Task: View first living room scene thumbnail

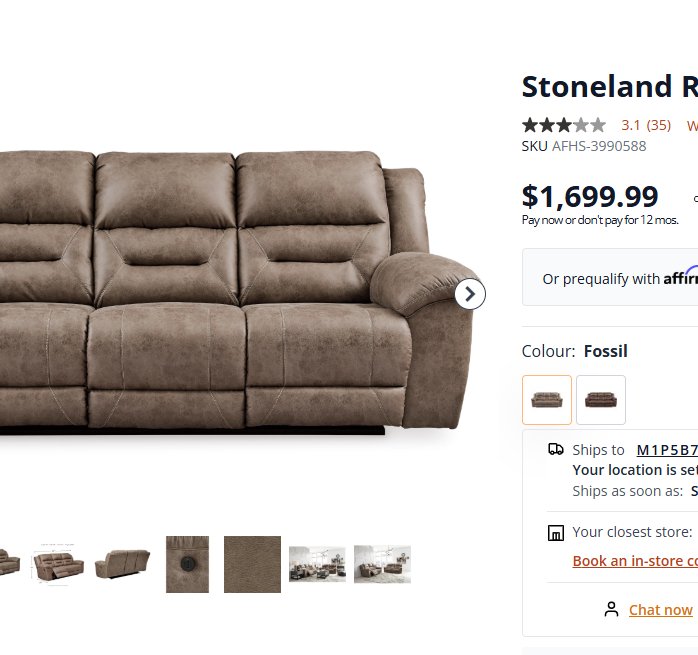Action: tap(317, 564)
